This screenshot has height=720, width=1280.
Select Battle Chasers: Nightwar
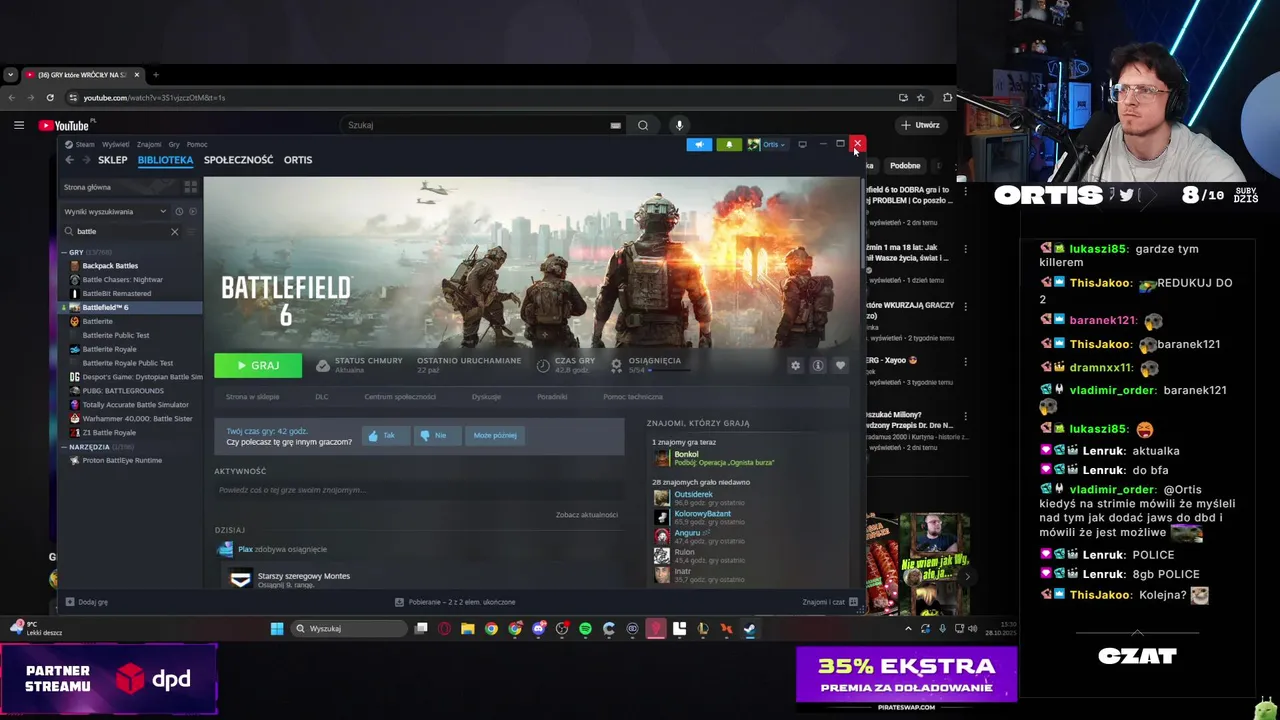coord(122,280)
